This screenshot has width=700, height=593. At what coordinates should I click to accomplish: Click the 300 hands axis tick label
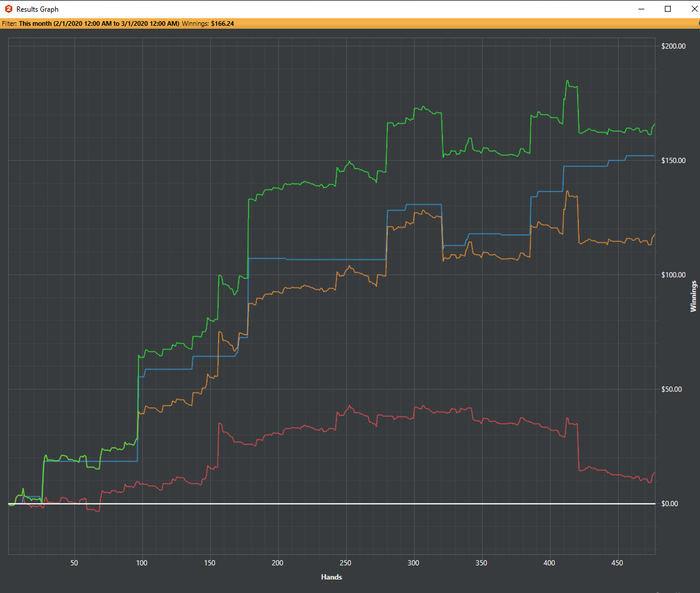point(413,563)
